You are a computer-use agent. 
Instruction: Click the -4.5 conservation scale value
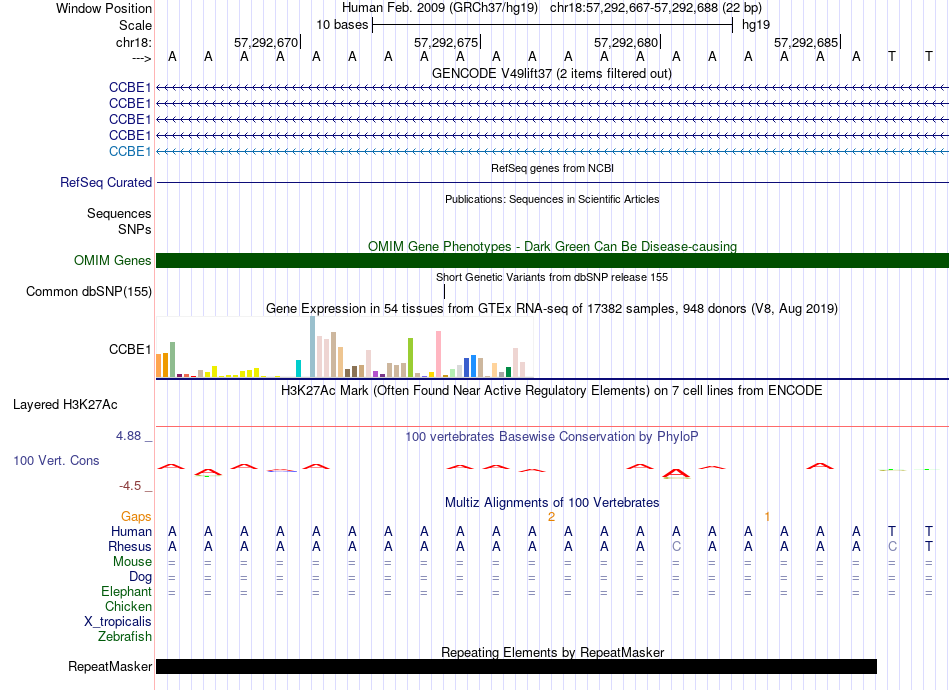(130, 486)
